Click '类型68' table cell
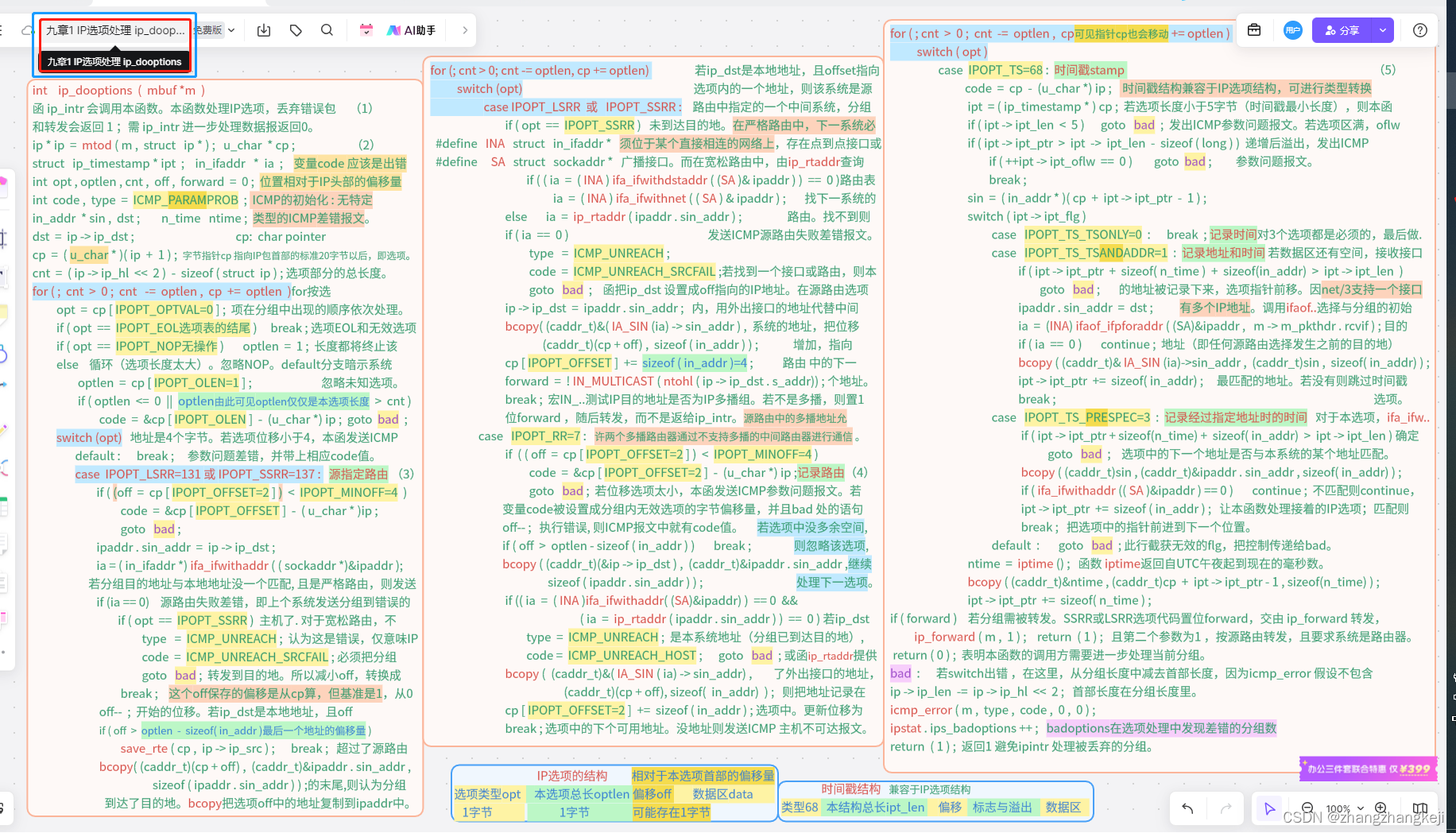 coord(800,807)
